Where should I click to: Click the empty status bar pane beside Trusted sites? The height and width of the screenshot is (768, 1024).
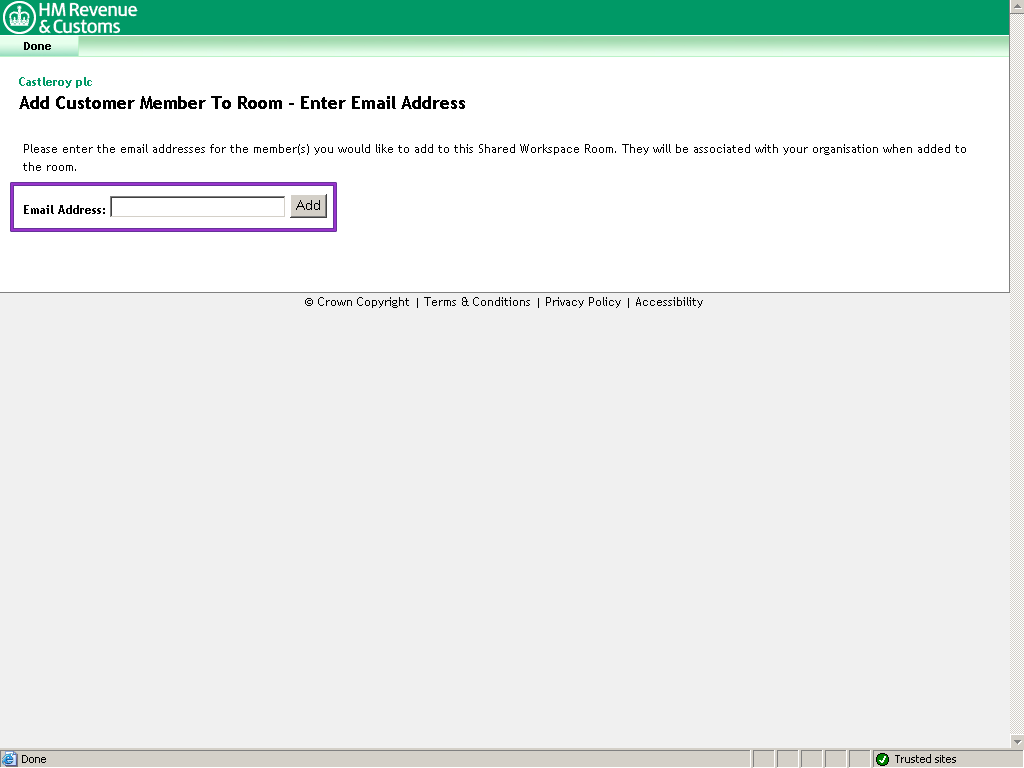(859, 759)
